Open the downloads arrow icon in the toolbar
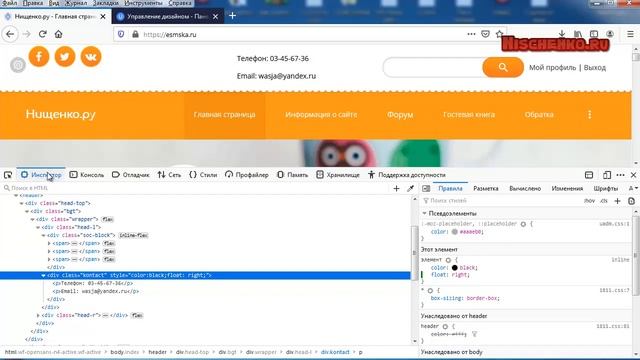 [562, 34]
